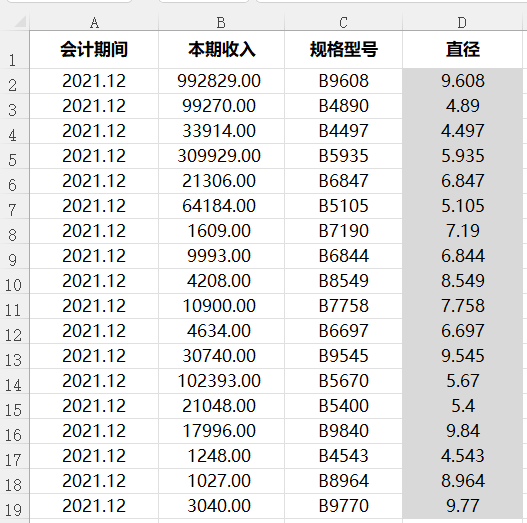Select cell with 102393.00
This screenshot has height=523, width=527.
[x=221, y=381]
